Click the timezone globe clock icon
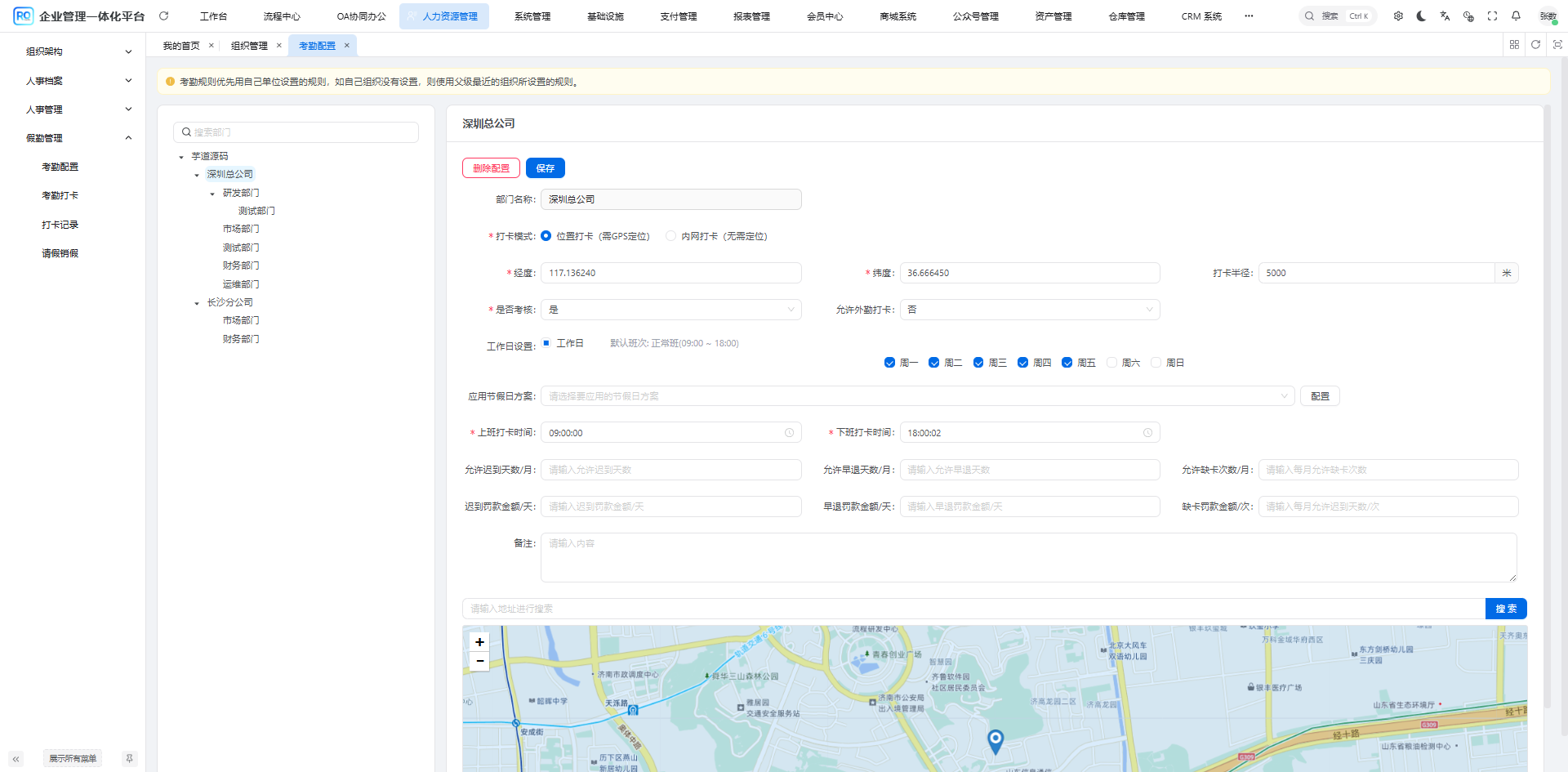 pos(1468,16)
